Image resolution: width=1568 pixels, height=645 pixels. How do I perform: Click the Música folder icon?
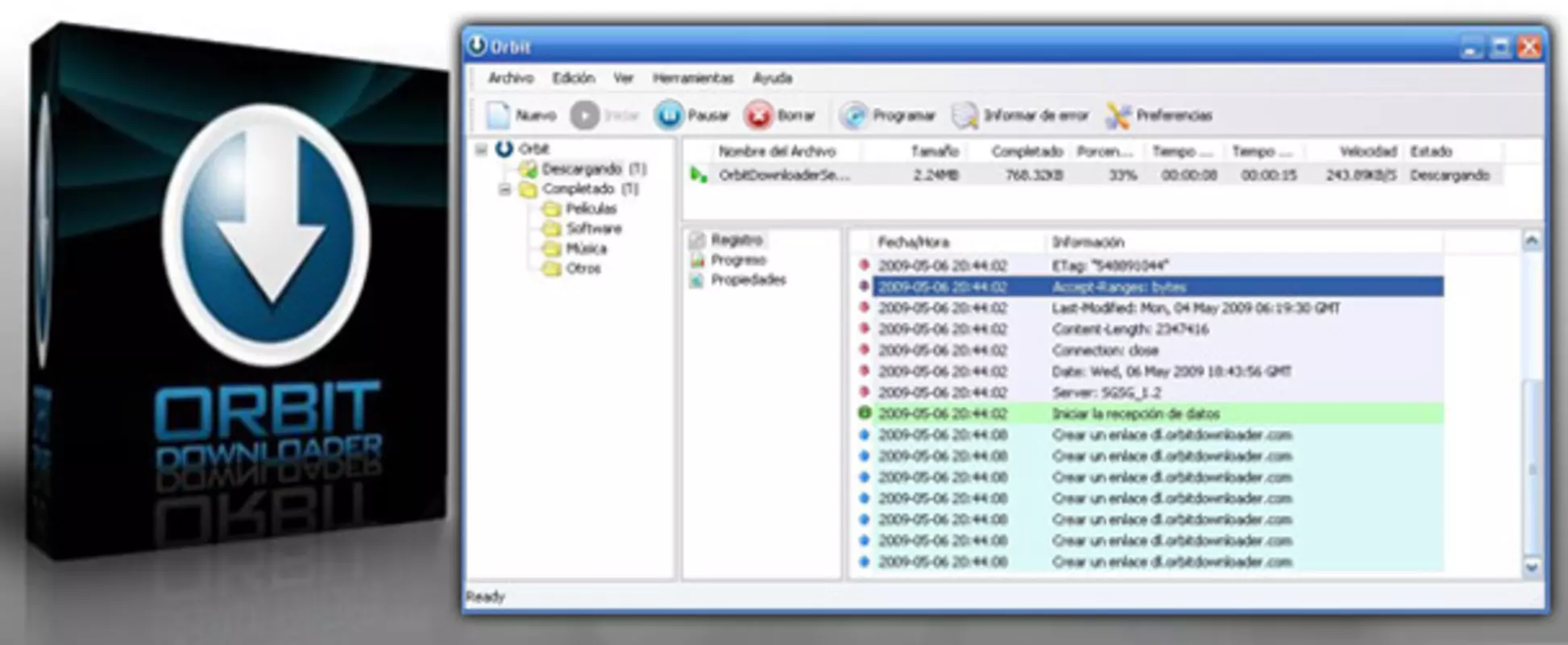[552, 248]
